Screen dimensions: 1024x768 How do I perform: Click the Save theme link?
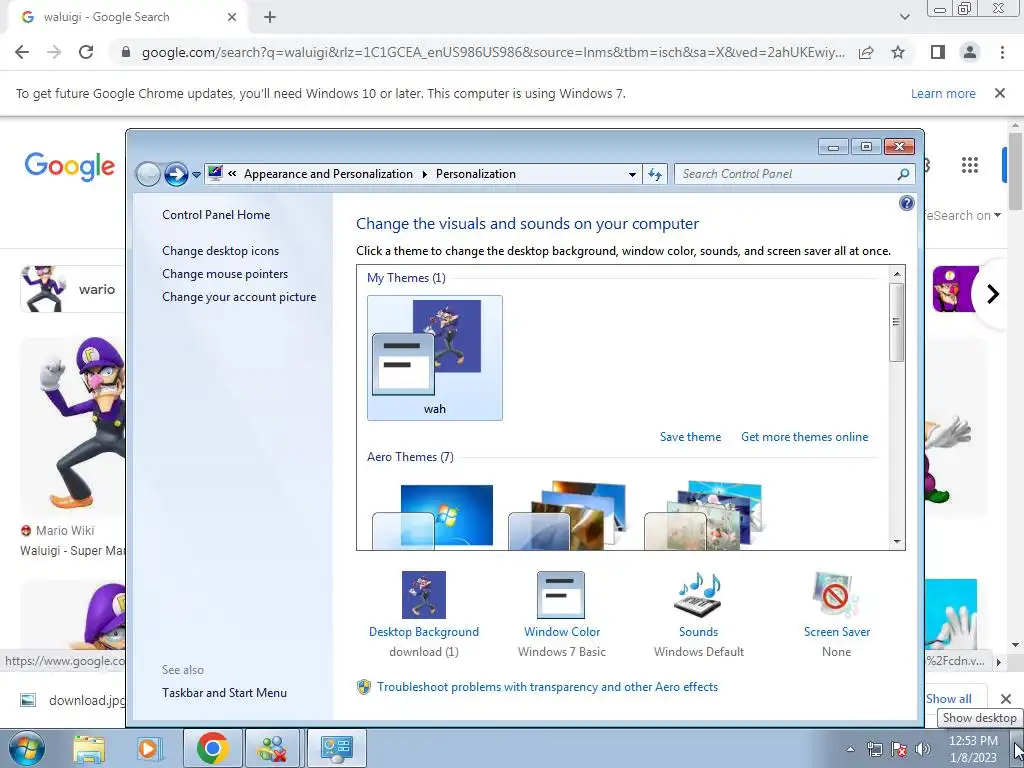690,437
